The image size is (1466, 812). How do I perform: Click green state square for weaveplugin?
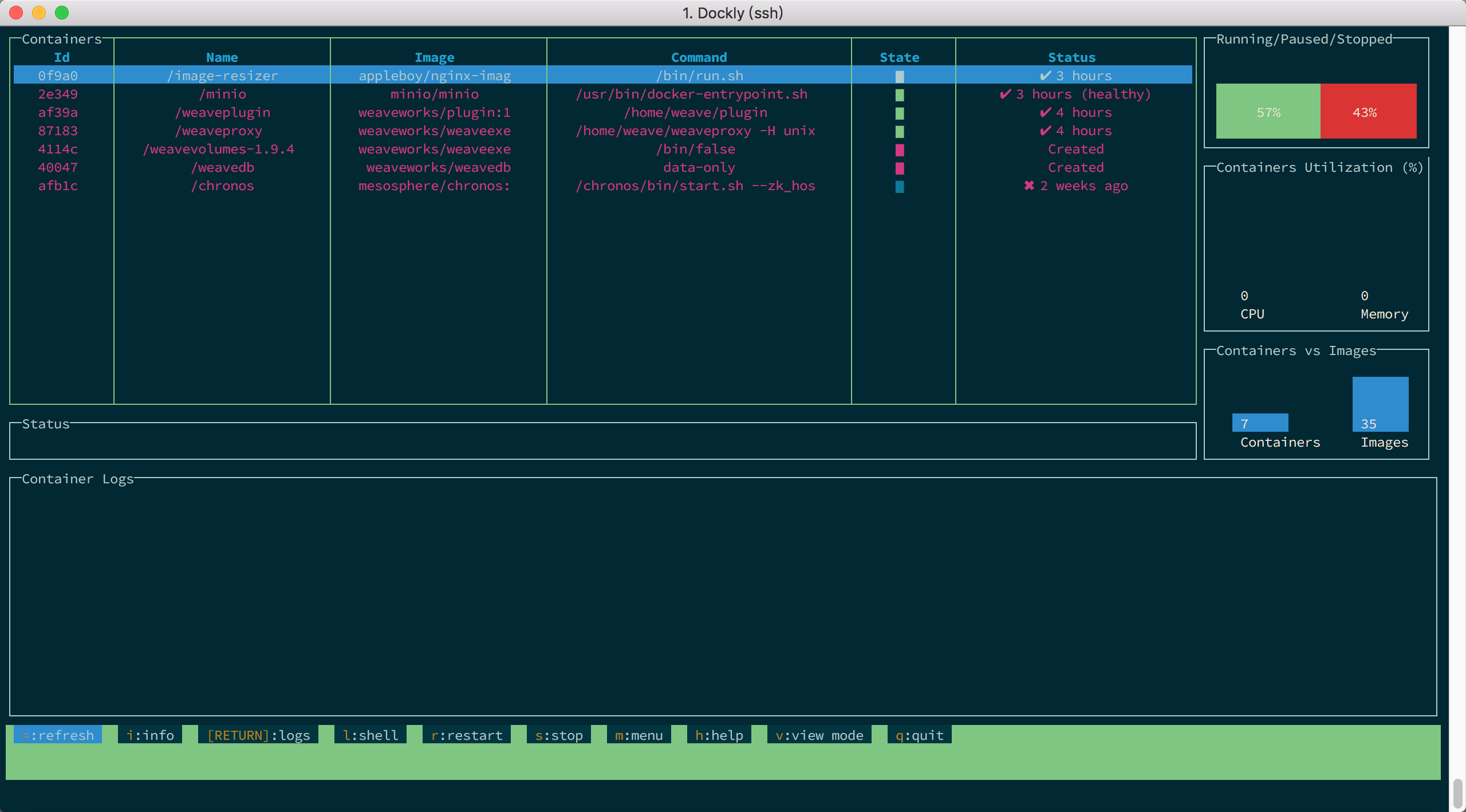point(900,113)
